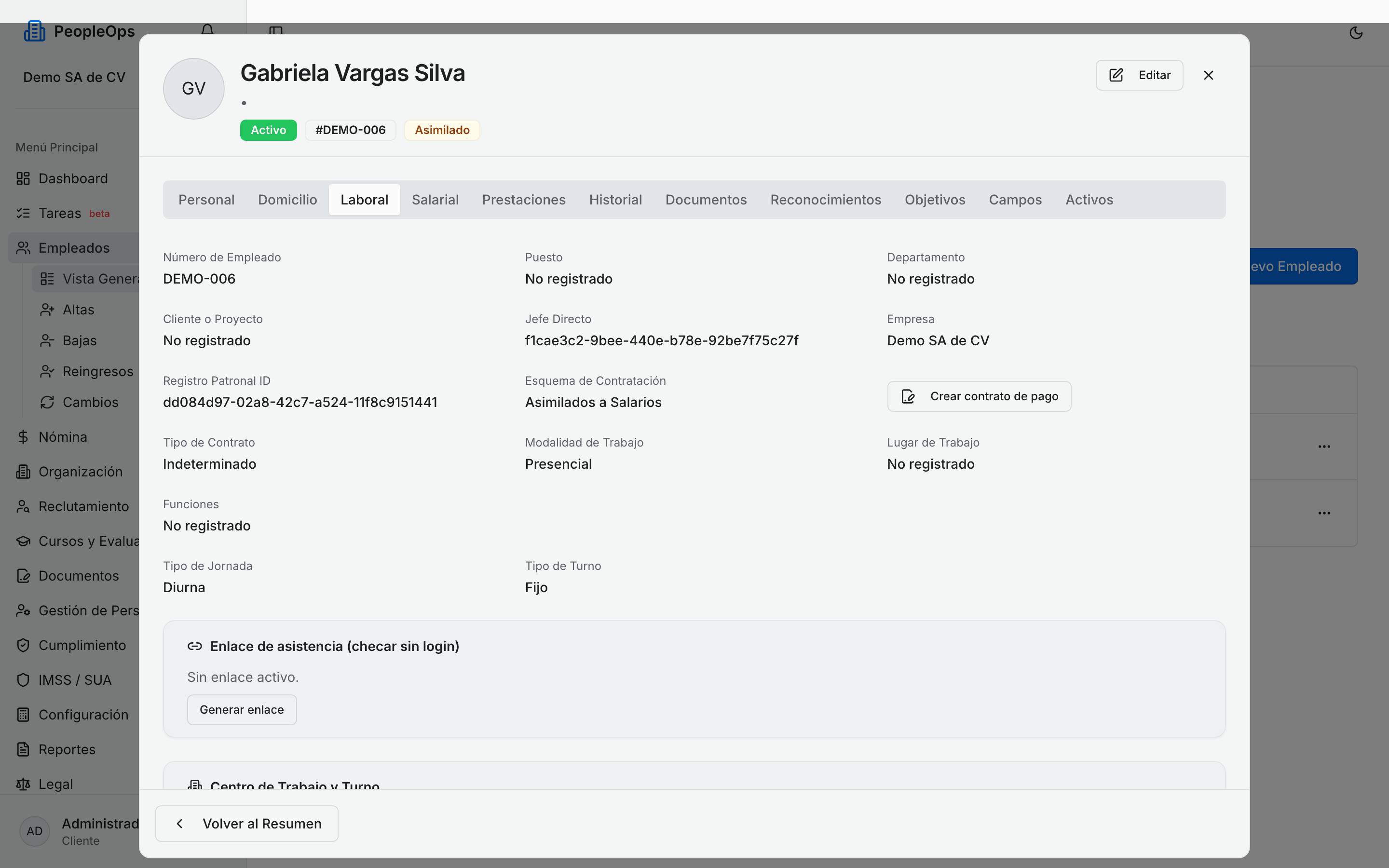The height and width of the screenshot is (868, 1389).
Task: Click the Dashboard grid icon
Action: [23, 178]
